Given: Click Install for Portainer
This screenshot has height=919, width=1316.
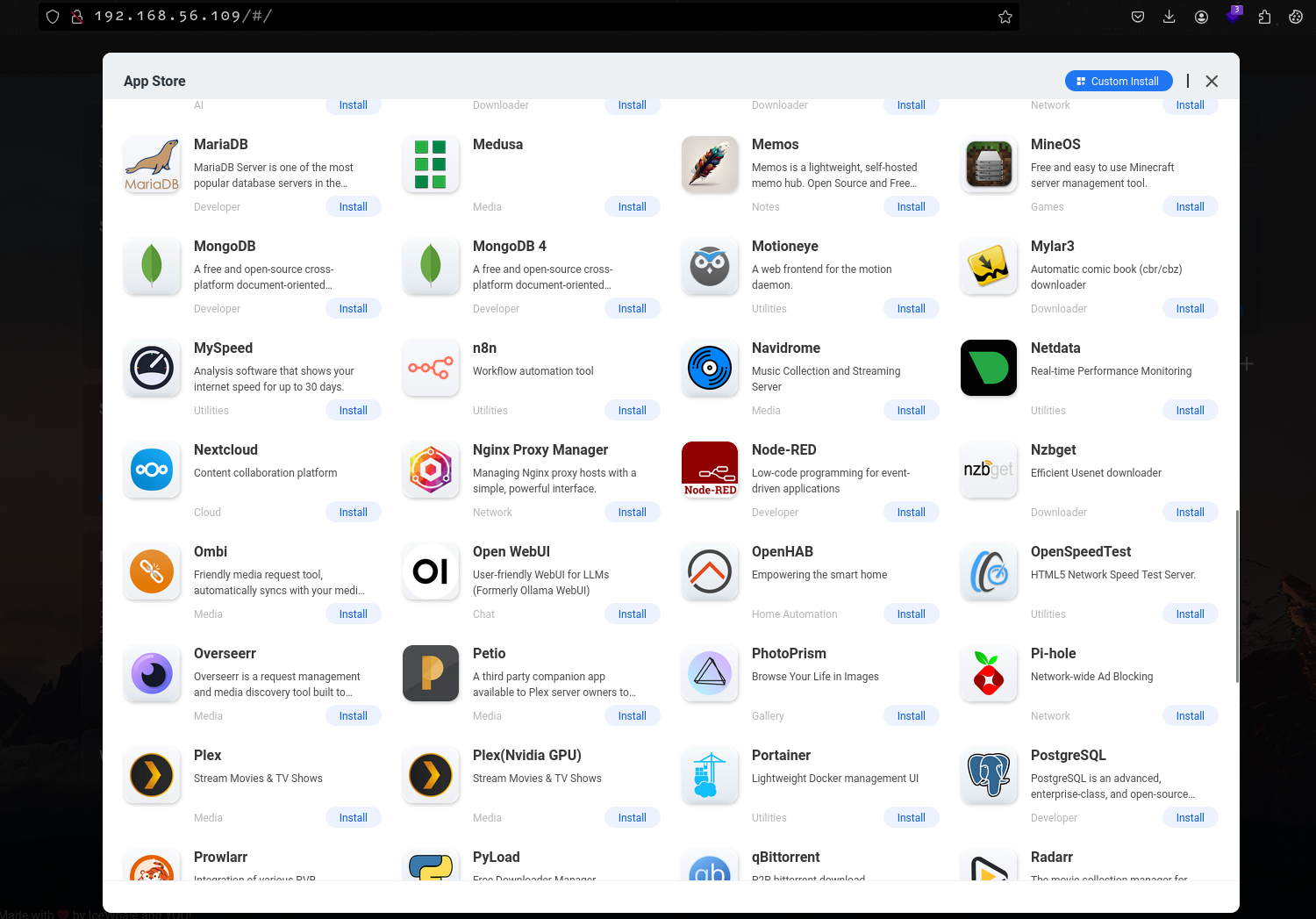Looking at the screenshot, I should (x=912, y=817).
